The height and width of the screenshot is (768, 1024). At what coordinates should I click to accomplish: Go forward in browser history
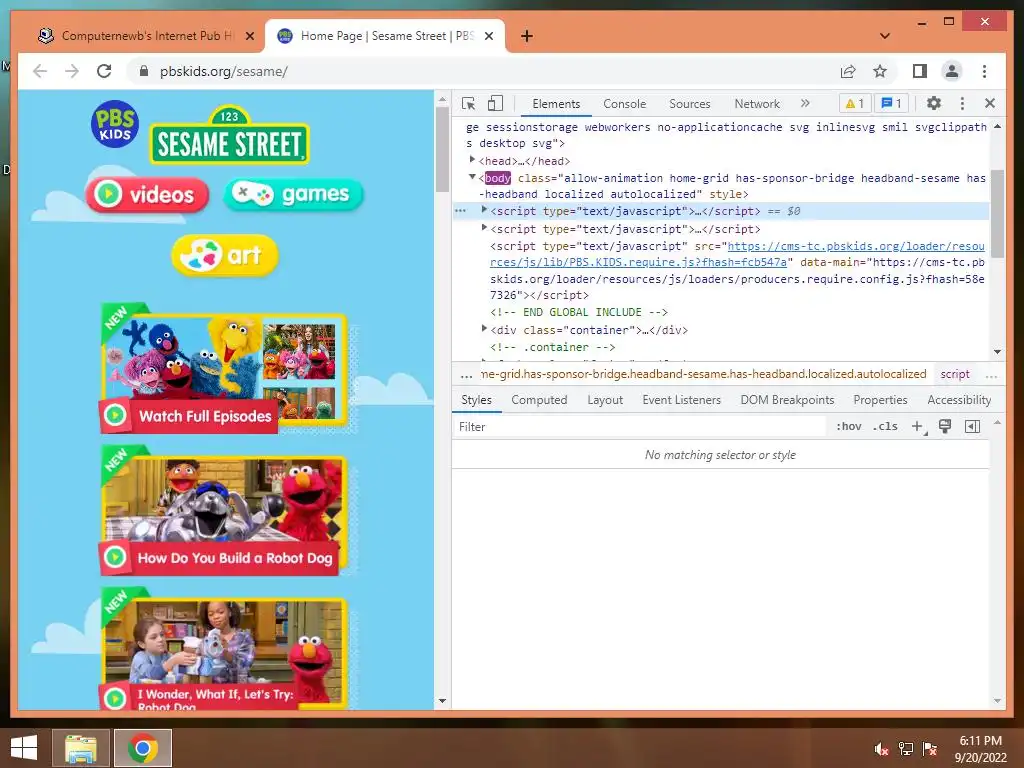[72, 71]
